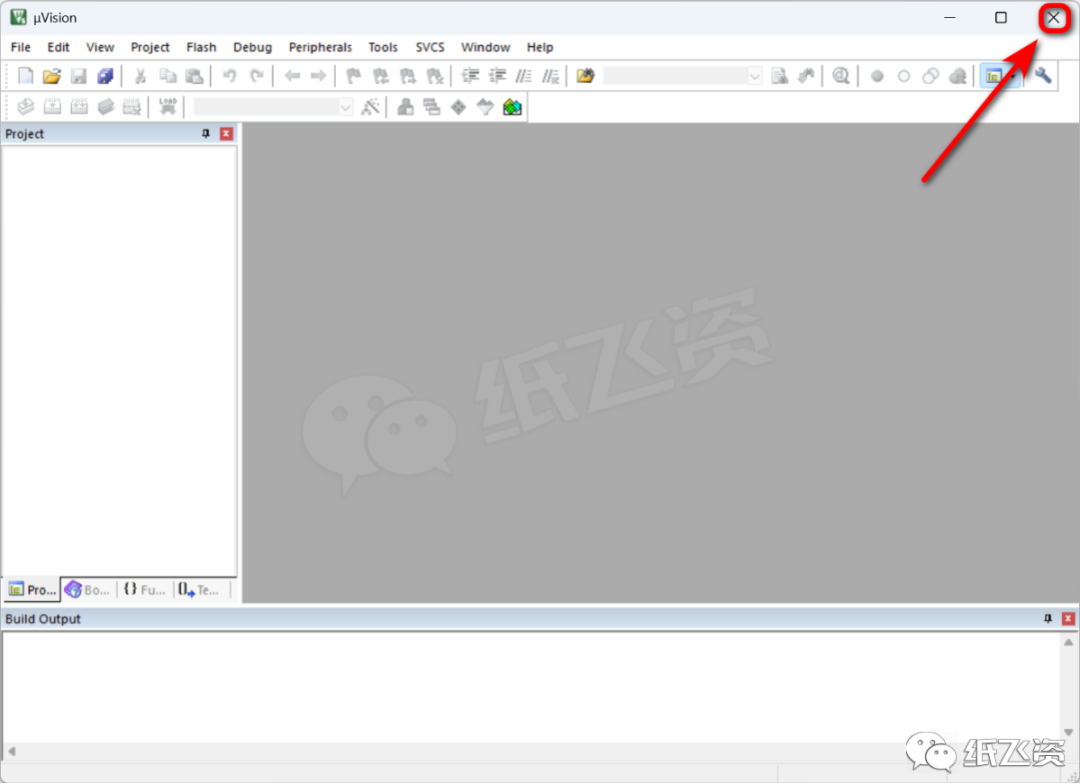1080x784 pixels.
Task: Open the Edit menu
Action: [x=59, y=47]
